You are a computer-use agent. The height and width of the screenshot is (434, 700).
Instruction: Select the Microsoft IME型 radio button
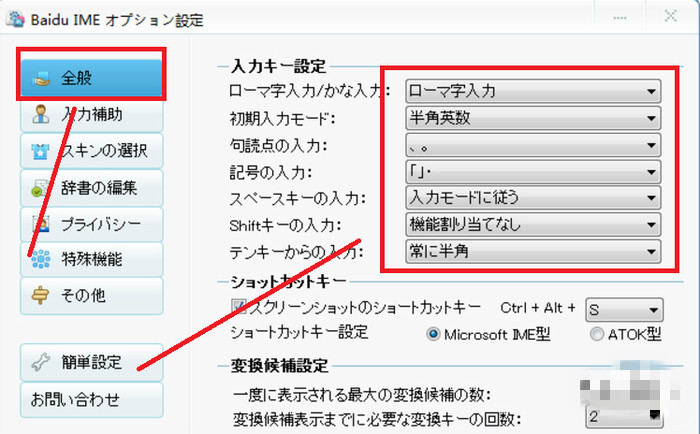pyautogui.click(x=433, y=334)
